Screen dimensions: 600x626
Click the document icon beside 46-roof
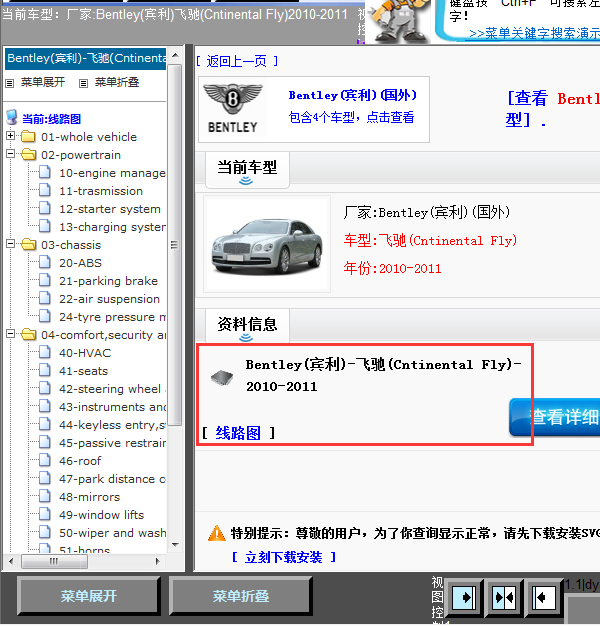(45, 460)
